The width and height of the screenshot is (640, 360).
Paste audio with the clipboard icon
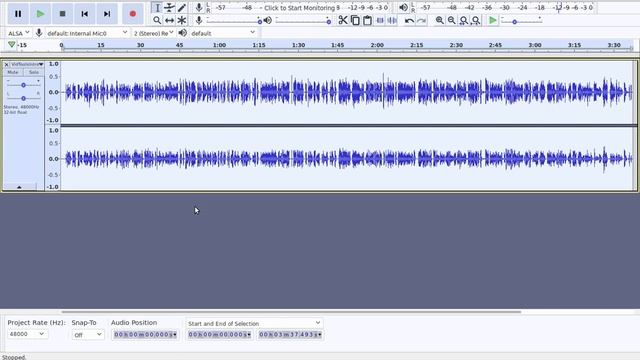coord(367,20)
